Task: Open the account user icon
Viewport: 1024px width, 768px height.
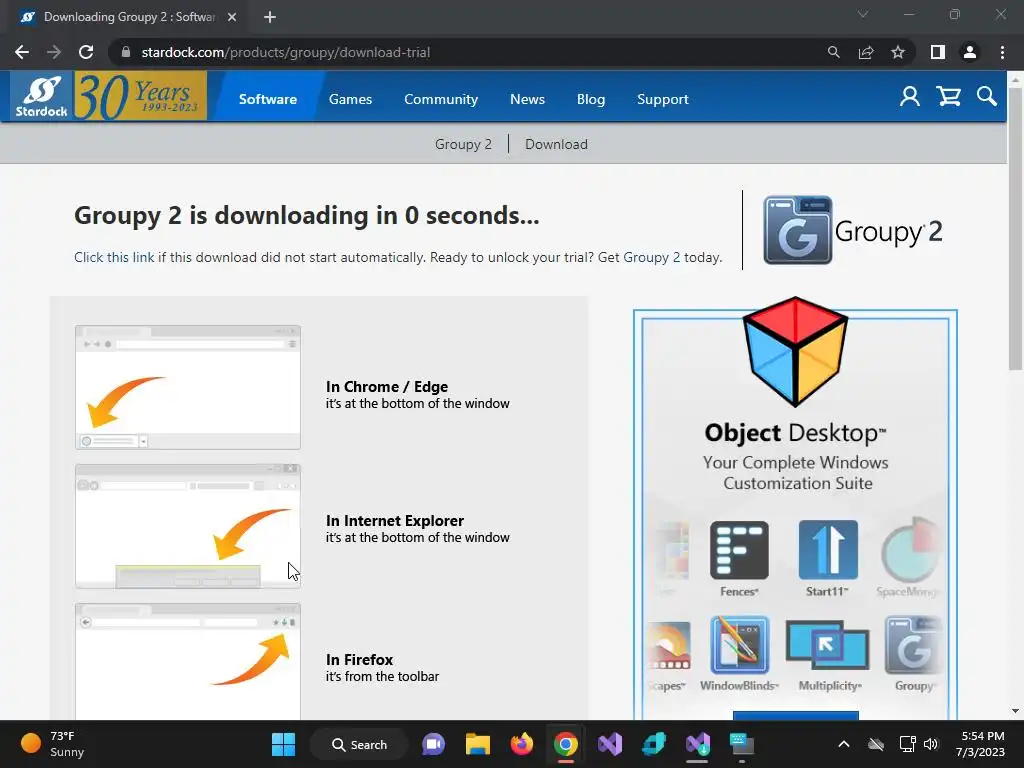Action: coord(910,97)
